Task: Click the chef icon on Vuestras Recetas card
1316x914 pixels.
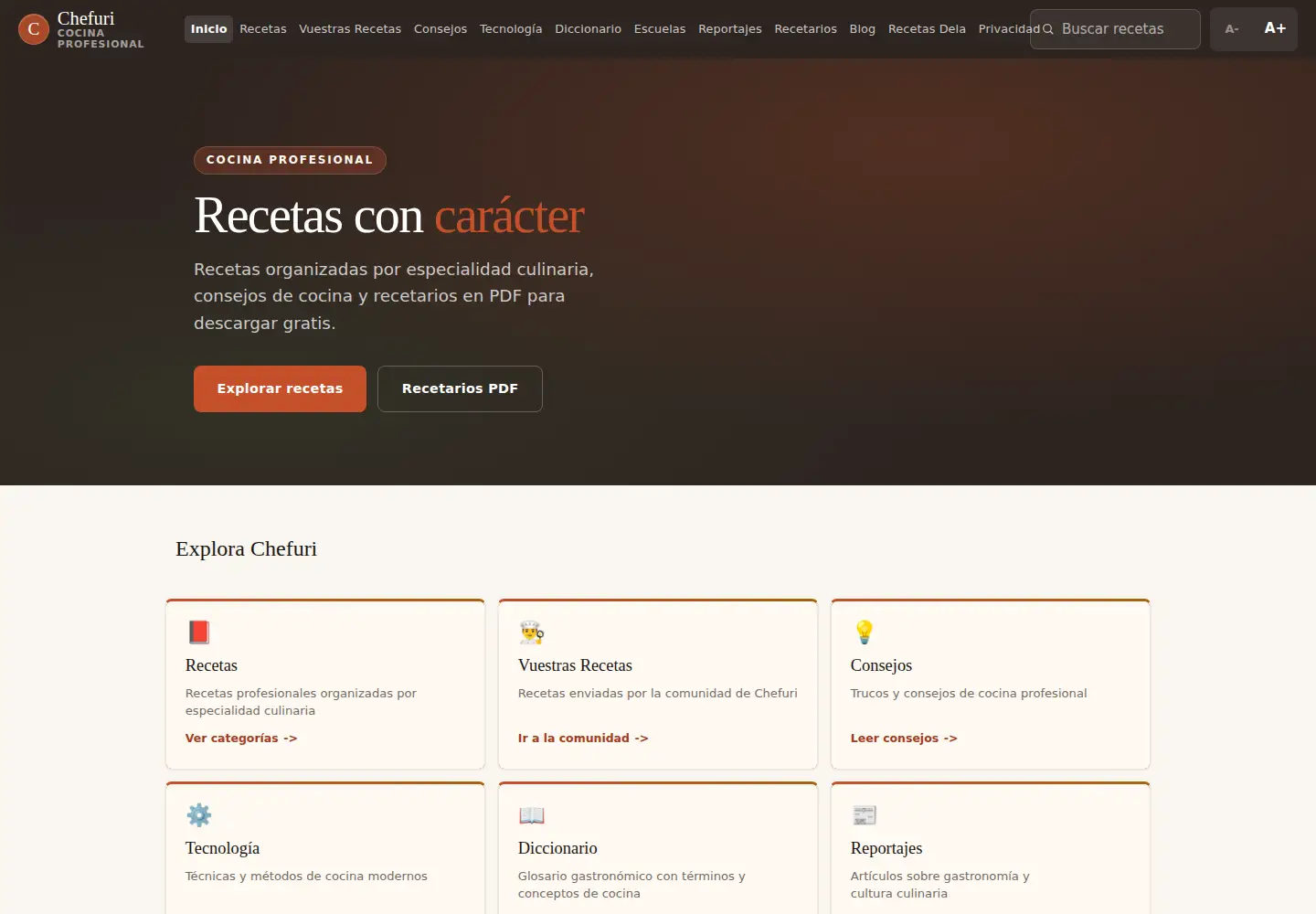Action: [531, 632]
